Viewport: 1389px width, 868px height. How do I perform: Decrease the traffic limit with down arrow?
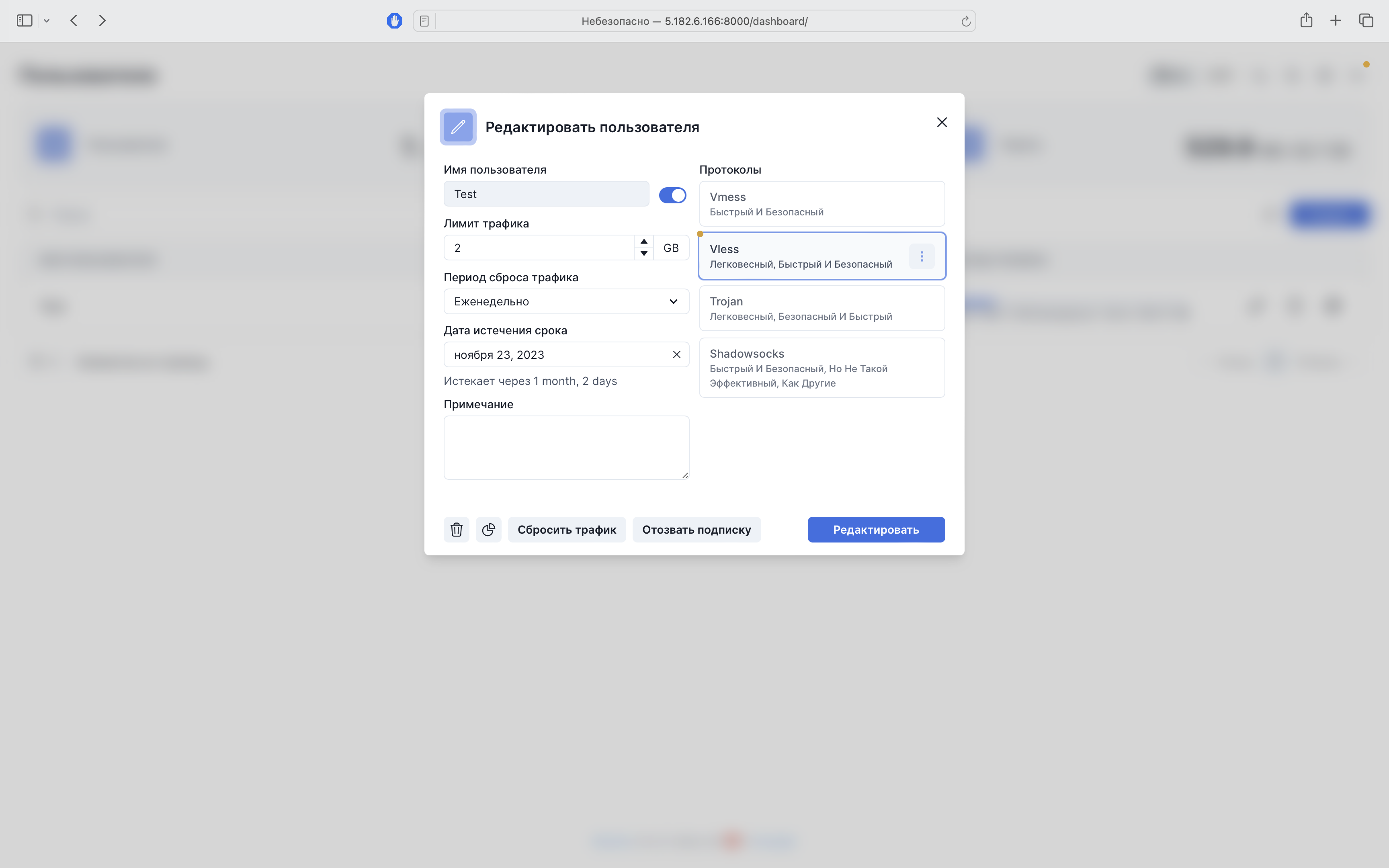click(644, 253)
